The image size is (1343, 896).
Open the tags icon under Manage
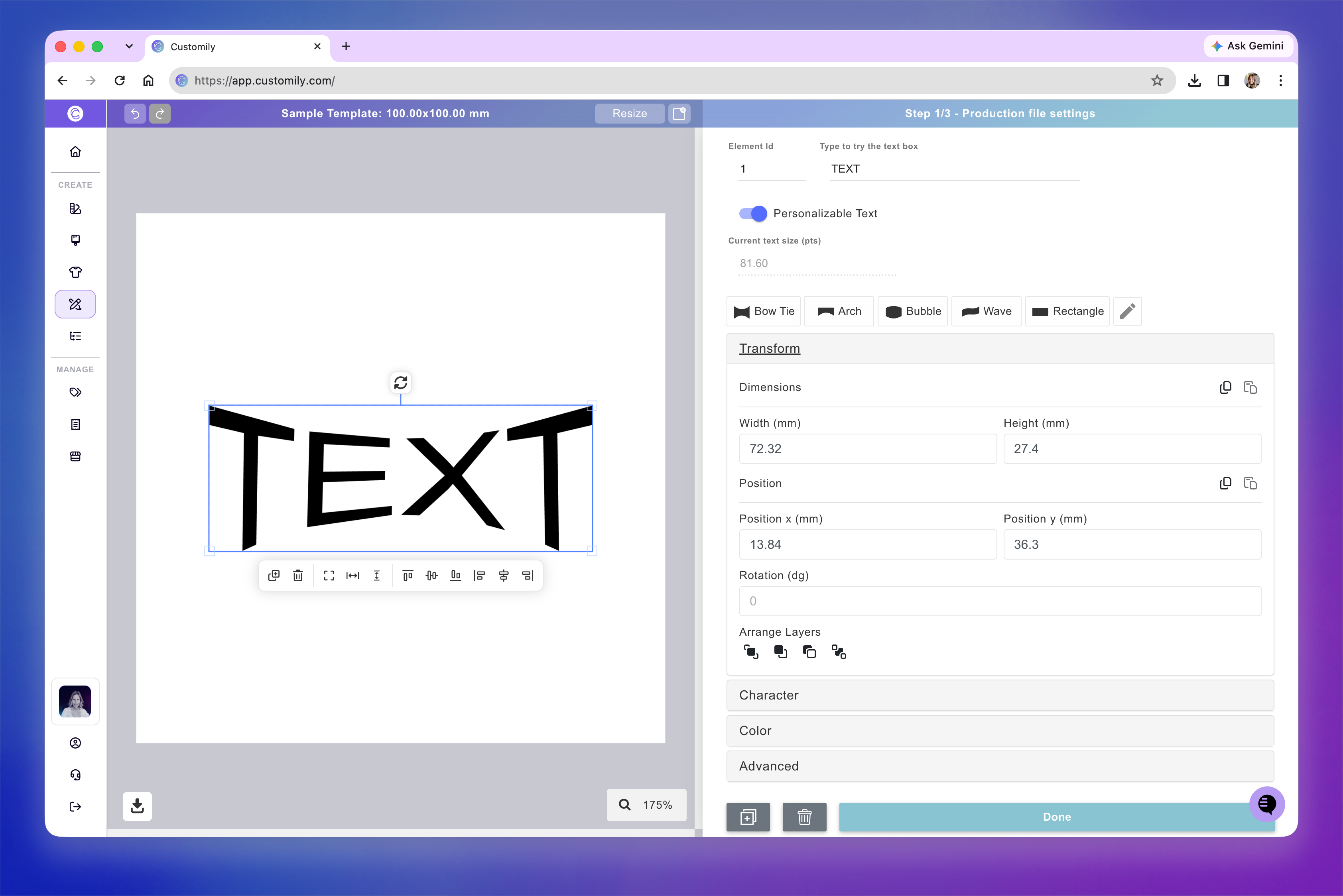coord(75,393)
